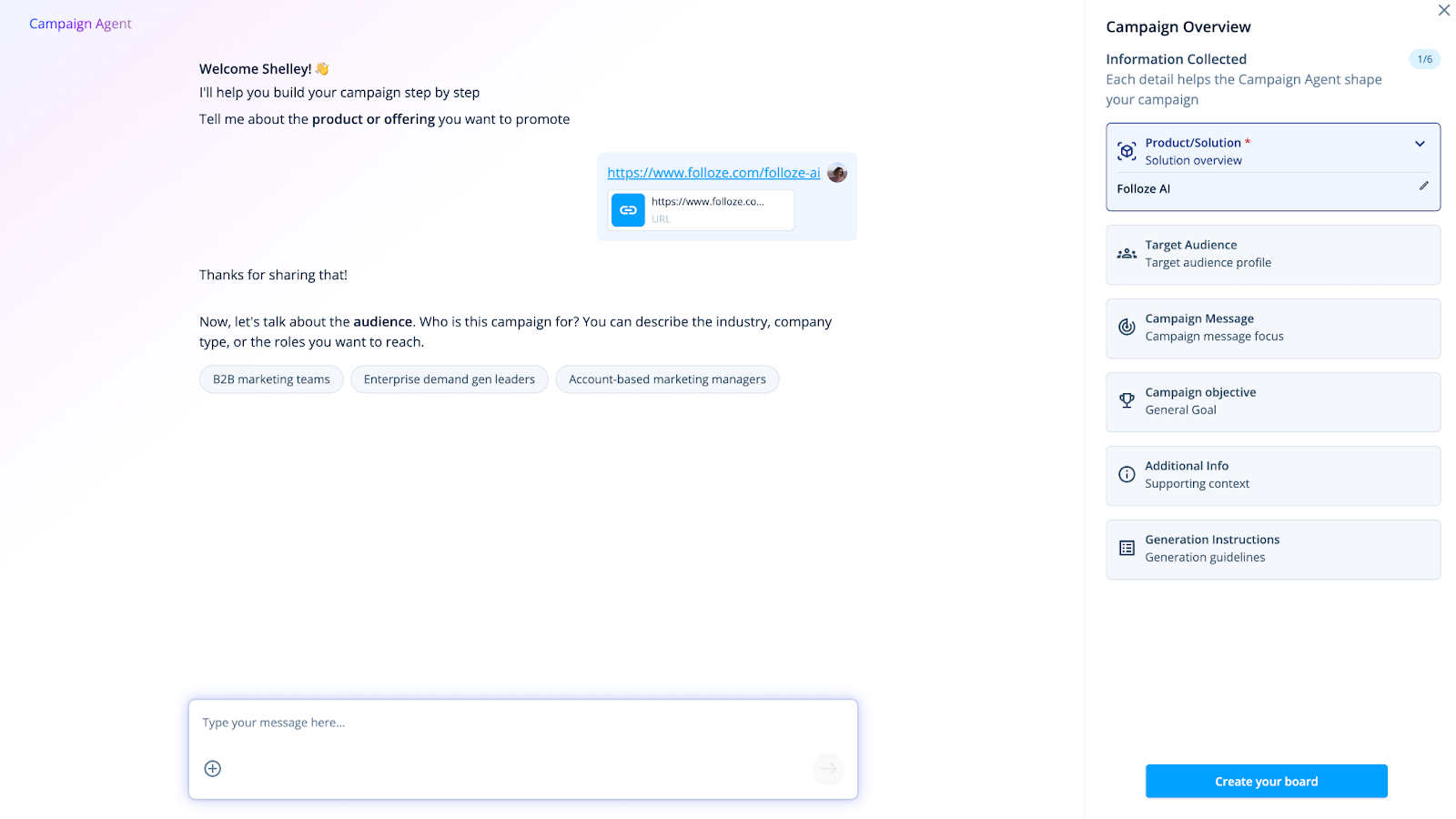The image size is (1456, 819).
Task: Edit Folloze AI with pencil icon
Action: click(x=1423, y=187)
